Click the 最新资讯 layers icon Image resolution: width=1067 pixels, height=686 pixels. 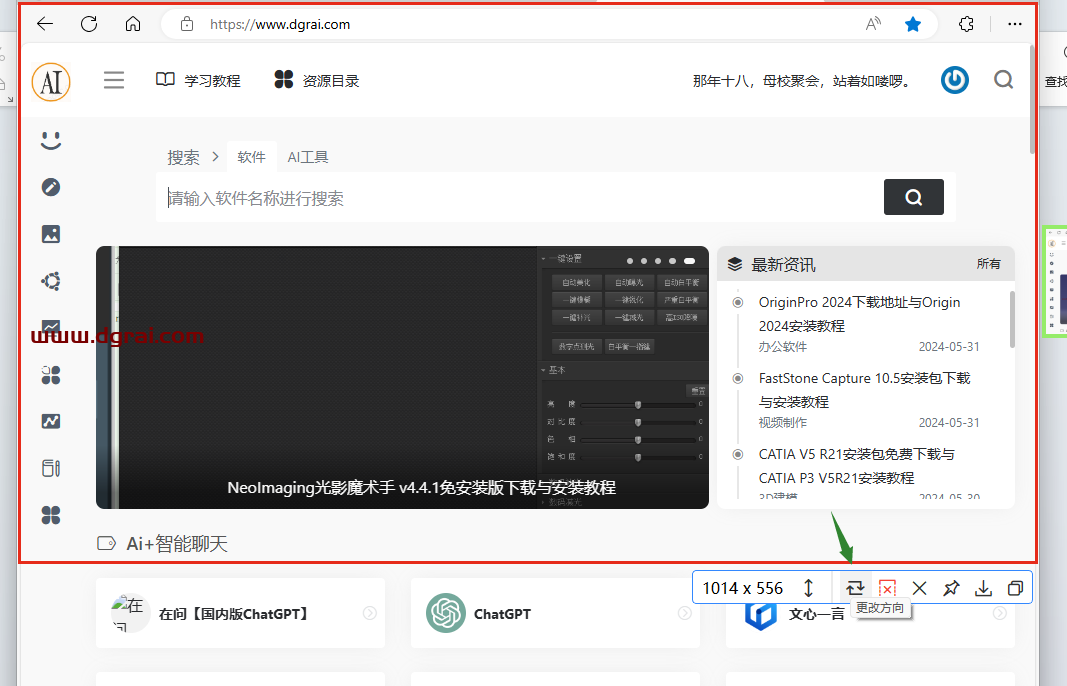[735, 264]
